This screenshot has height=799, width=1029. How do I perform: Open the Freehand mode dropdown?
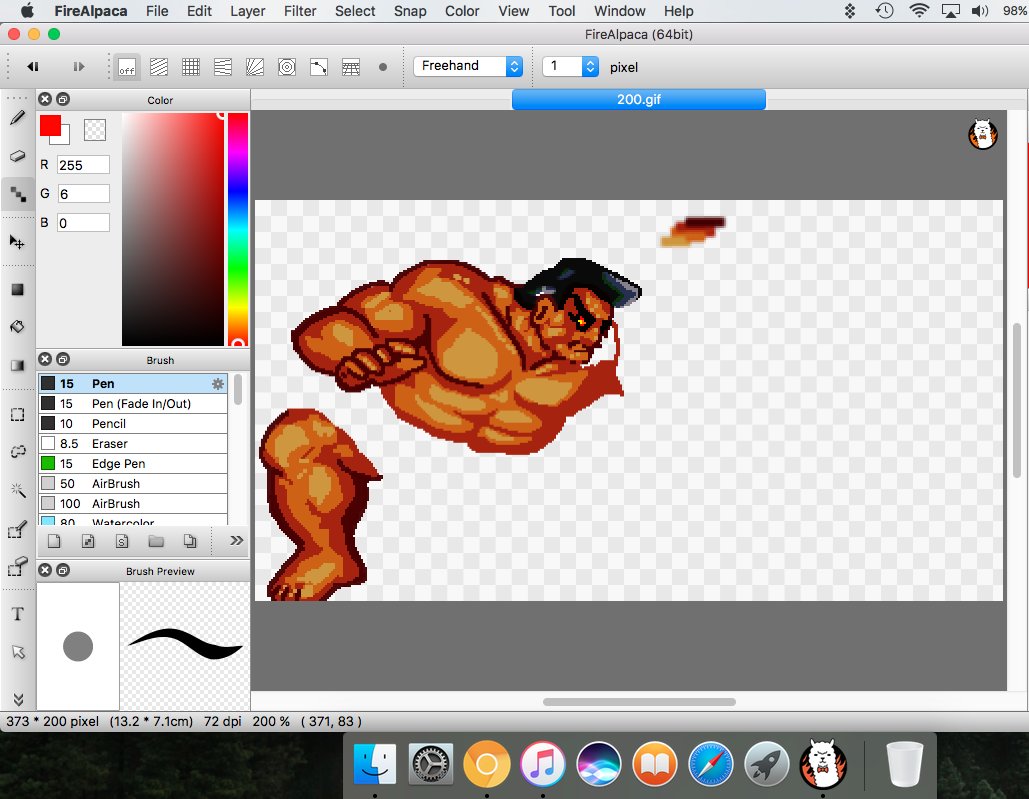(468, 66)
